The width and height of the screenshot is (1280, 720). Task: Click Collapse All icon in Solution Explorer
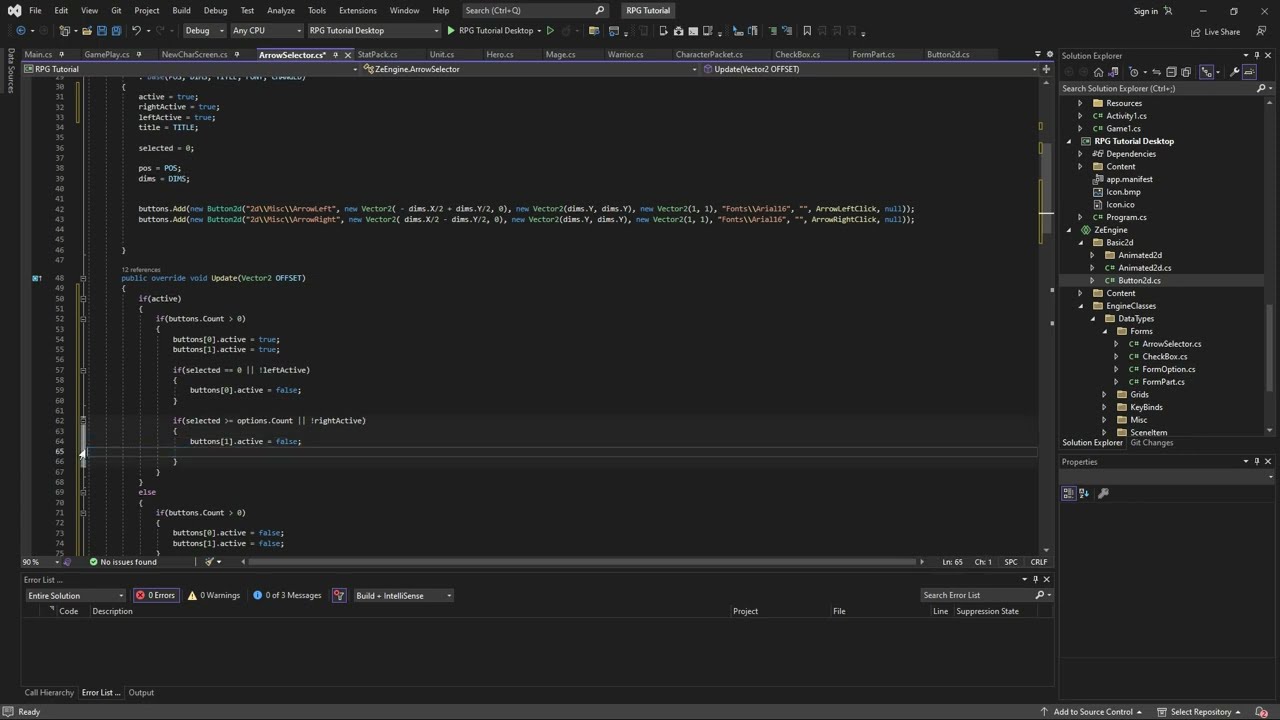pos(1172,72)
